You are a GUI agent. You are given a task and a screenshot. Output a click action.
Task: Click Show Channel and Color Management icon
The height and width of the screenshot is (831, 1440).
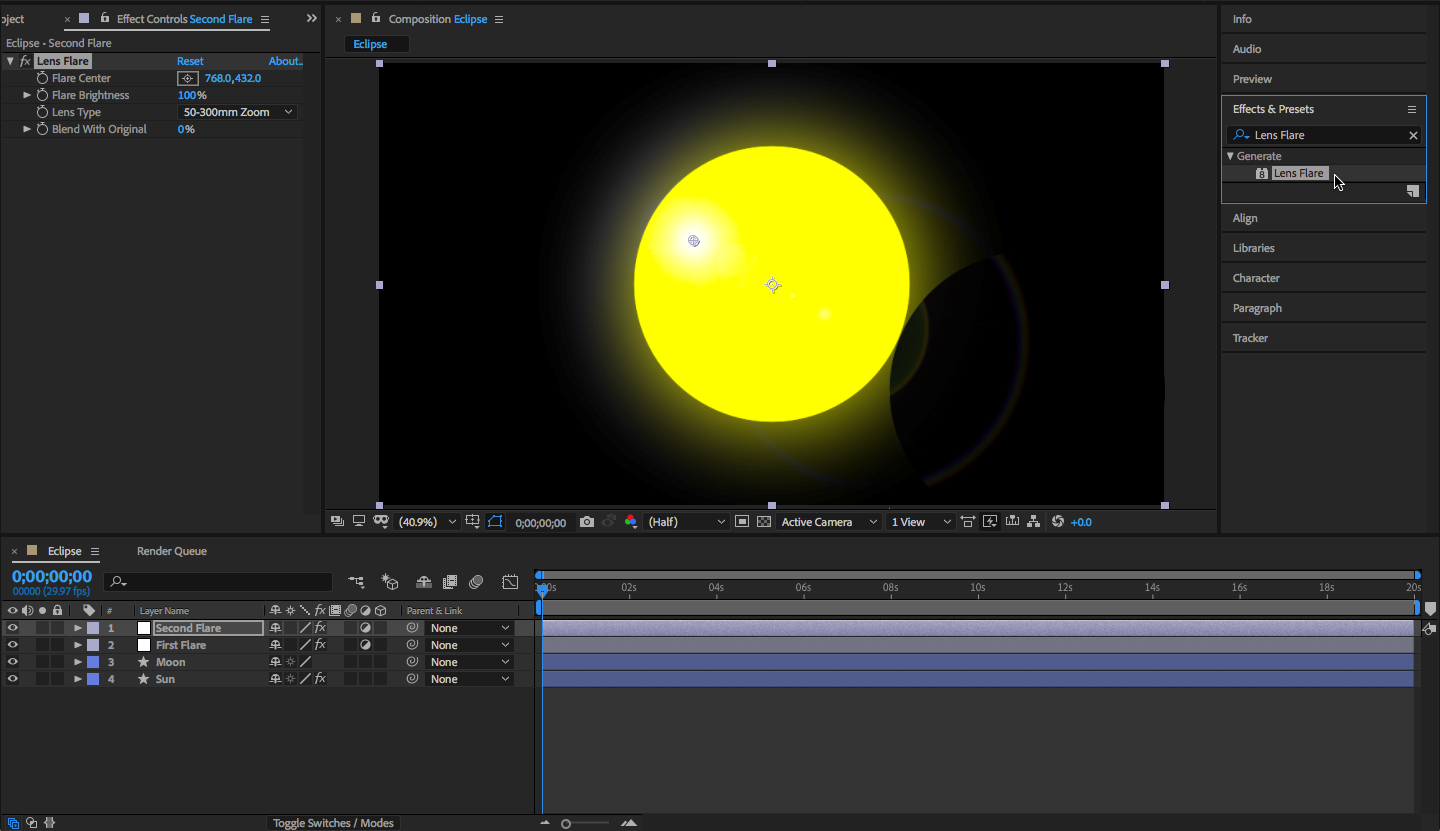click(630, 522)
